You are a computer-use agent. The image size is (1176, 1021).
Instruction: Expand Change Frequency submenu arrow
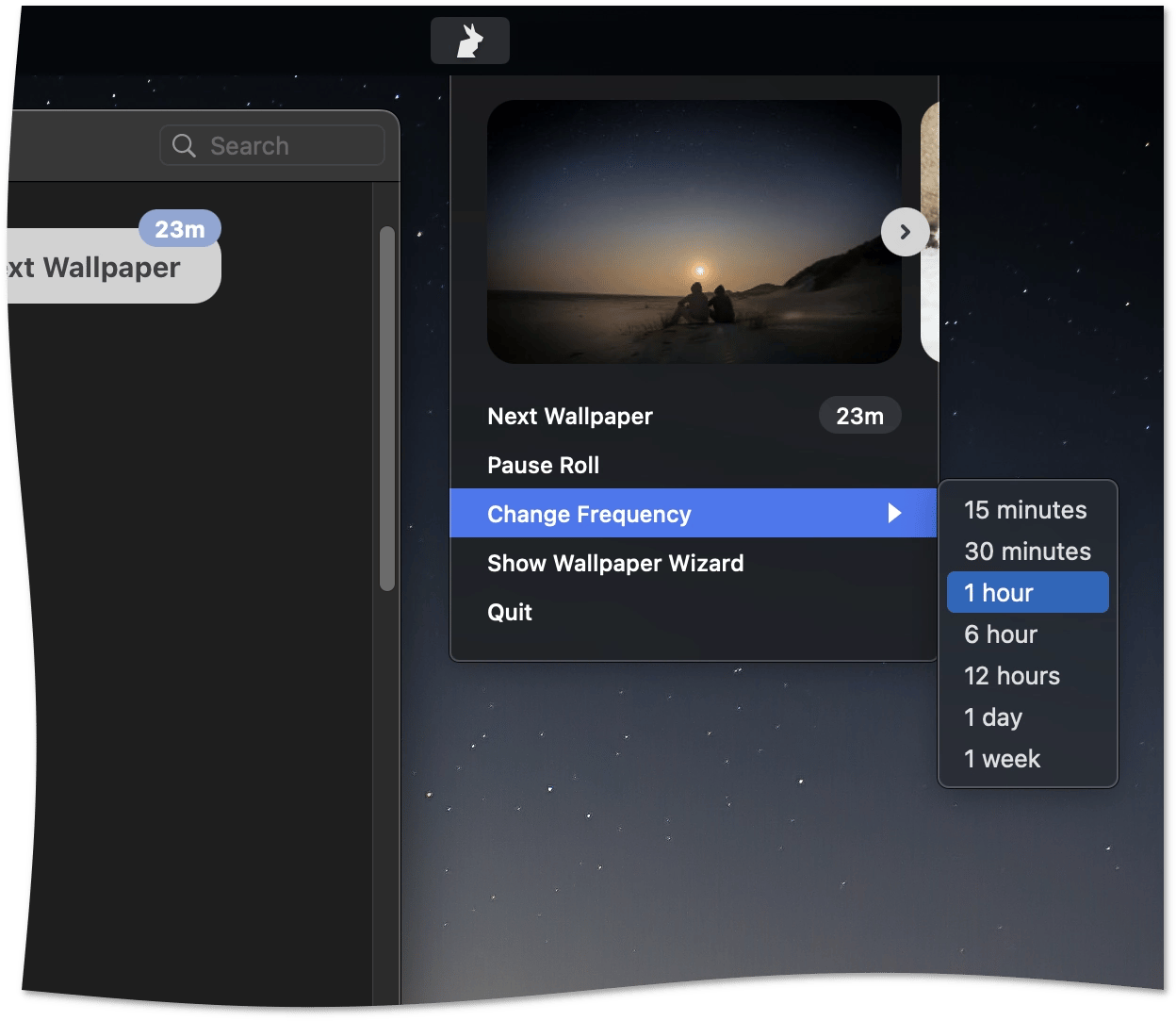coord(894,513)
